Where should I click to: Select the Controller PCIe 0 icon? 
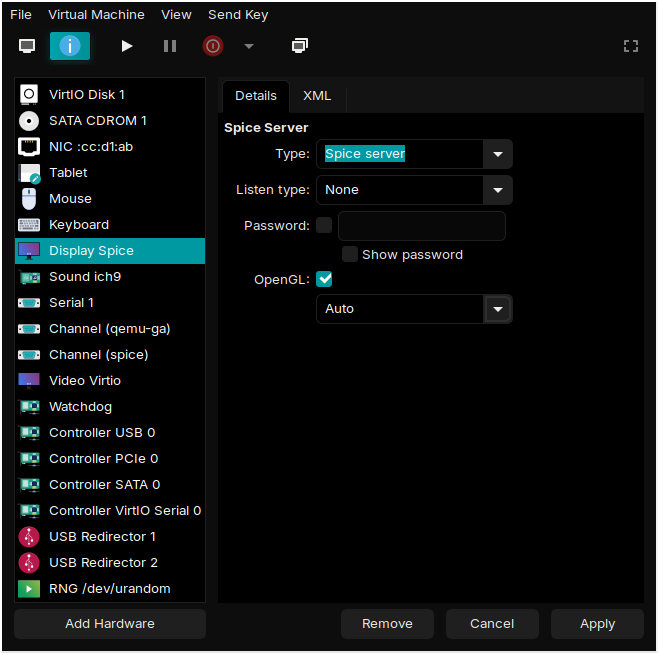29,459
